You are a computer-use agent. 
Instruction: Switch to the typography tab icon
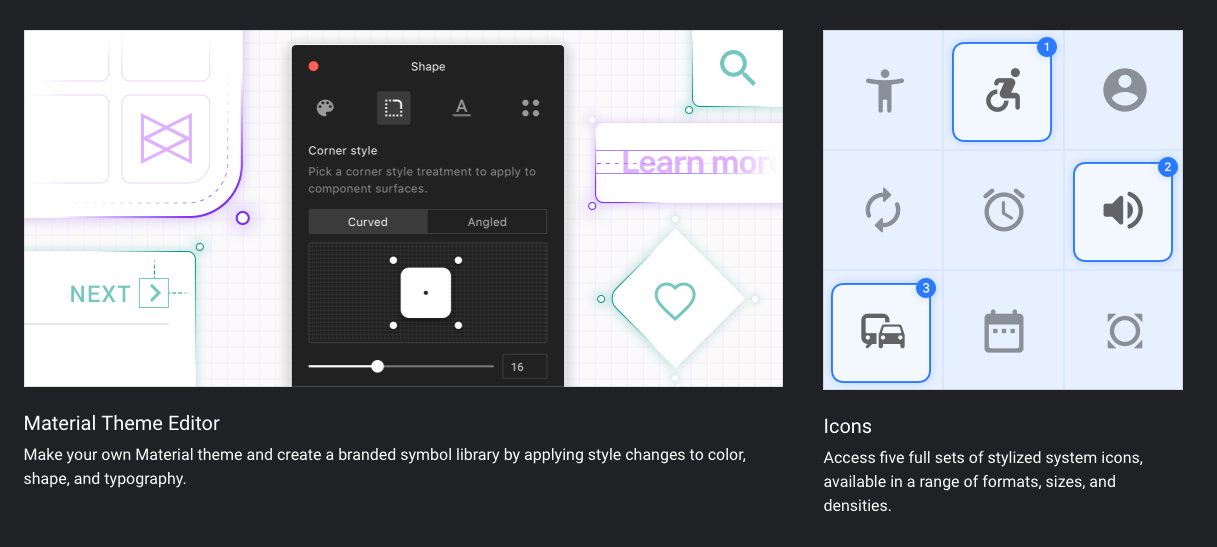tap(461, 108)
